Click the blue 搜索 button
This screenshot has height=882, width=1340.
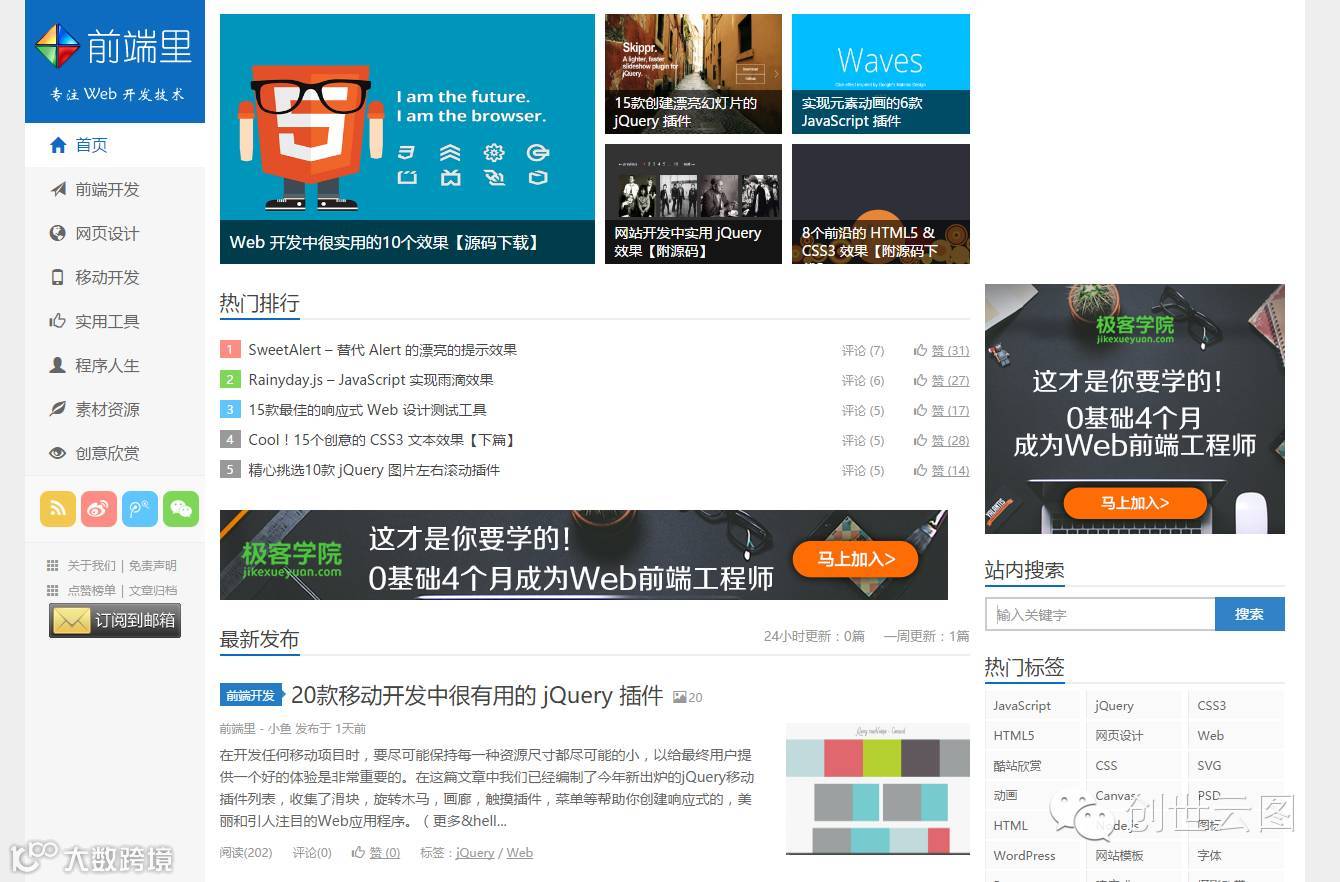click(x=1249, y=614)
